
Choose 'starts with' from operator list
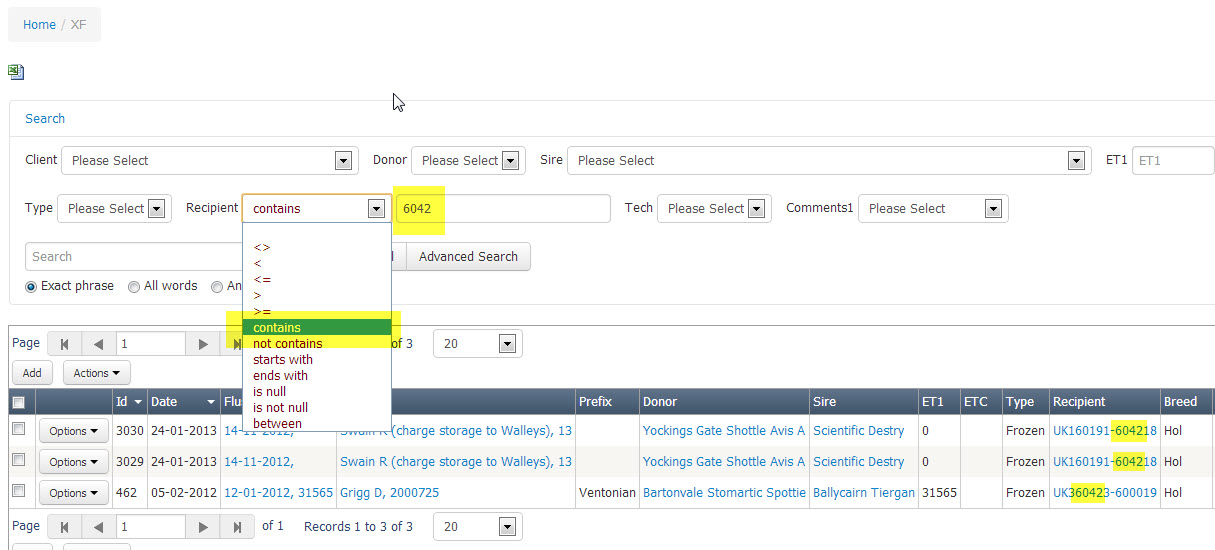coord(283,359)
